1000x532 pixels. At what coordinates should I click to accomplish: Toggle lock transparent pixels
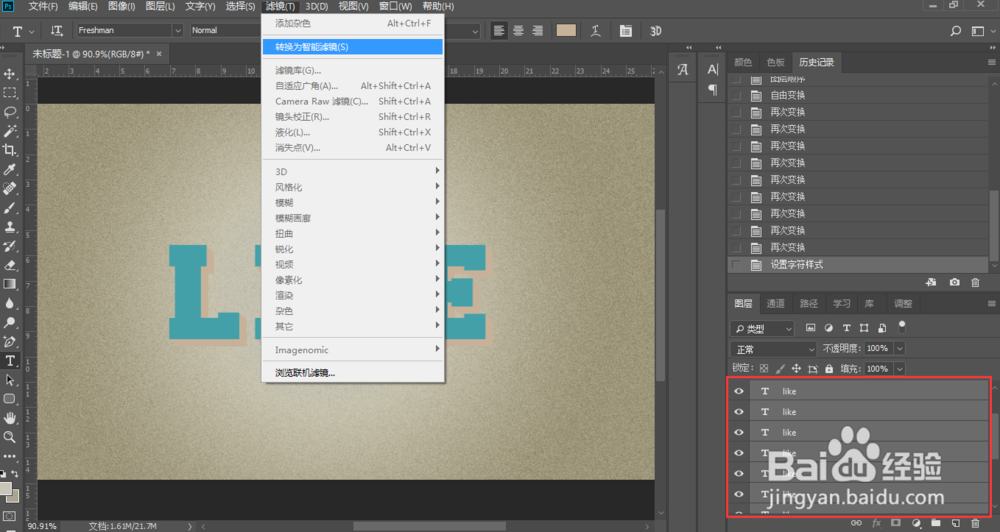[764, 369]
